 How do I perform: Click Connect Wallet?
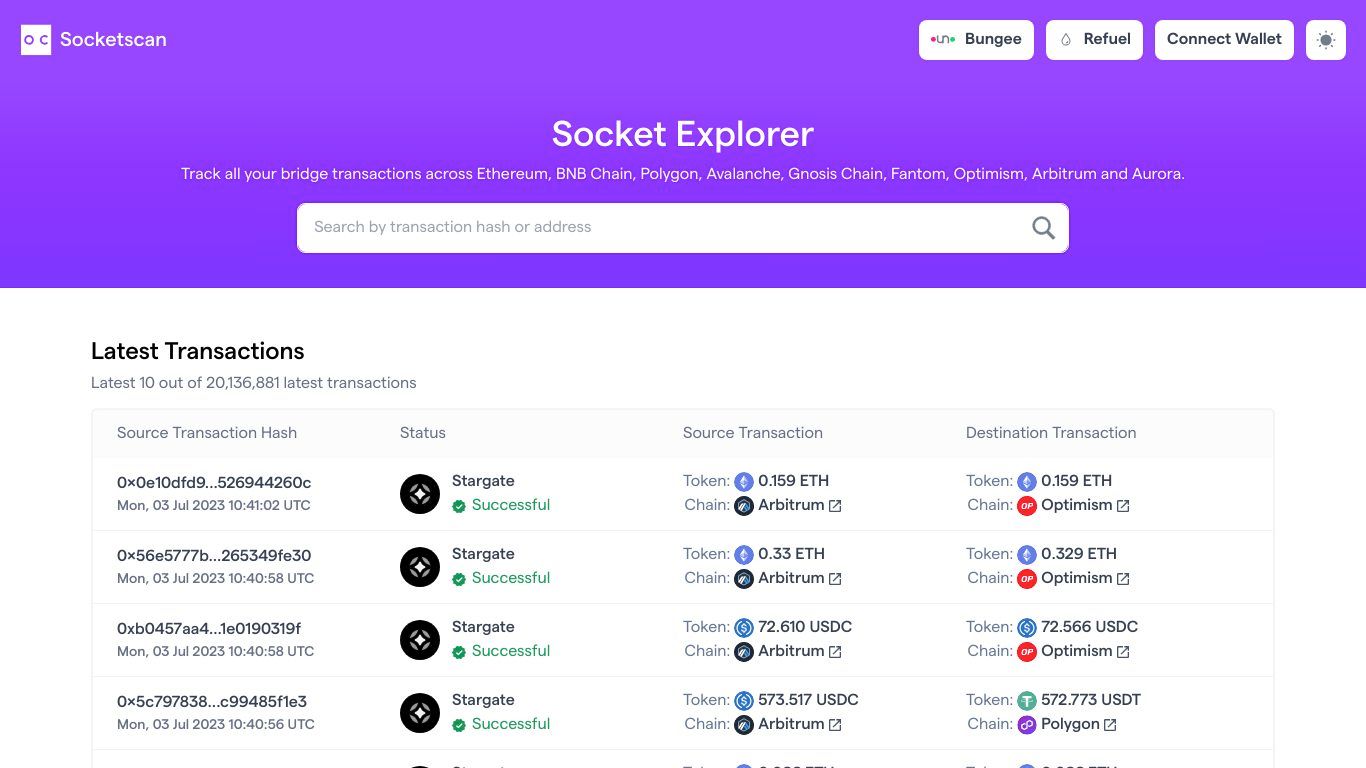1224,40
